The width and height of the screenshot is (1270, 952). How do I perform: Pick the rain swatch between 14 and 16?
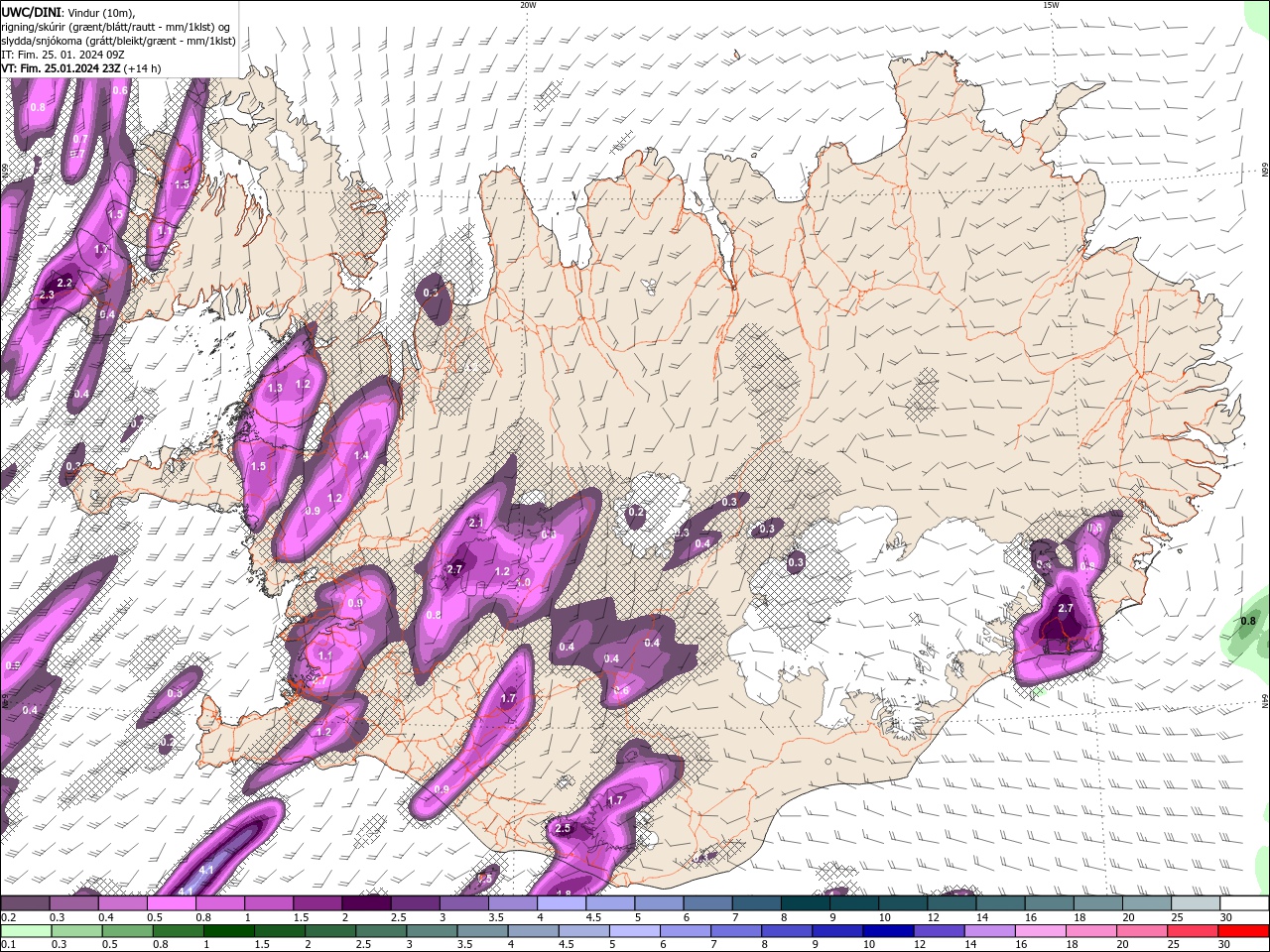tap(989, 931)
